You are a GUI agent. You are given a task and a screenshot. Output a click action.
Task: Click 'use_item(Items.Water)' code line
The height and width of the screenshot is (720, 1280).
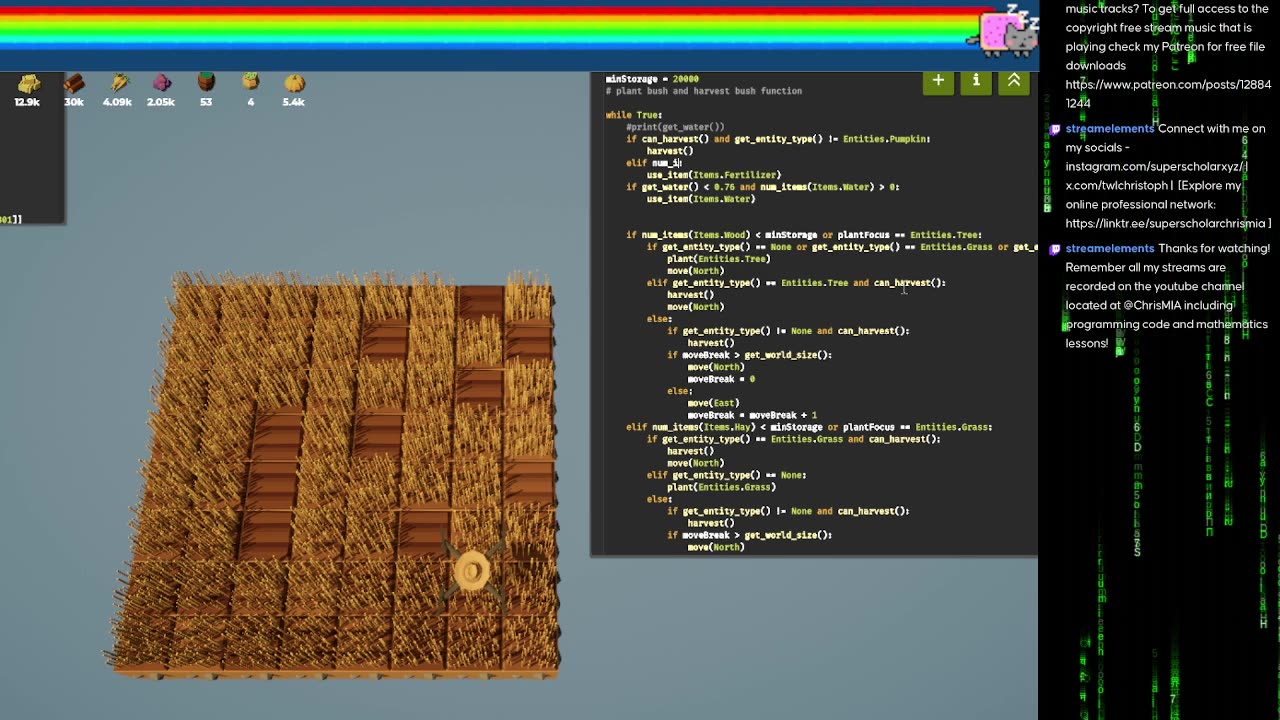[701, 199]
